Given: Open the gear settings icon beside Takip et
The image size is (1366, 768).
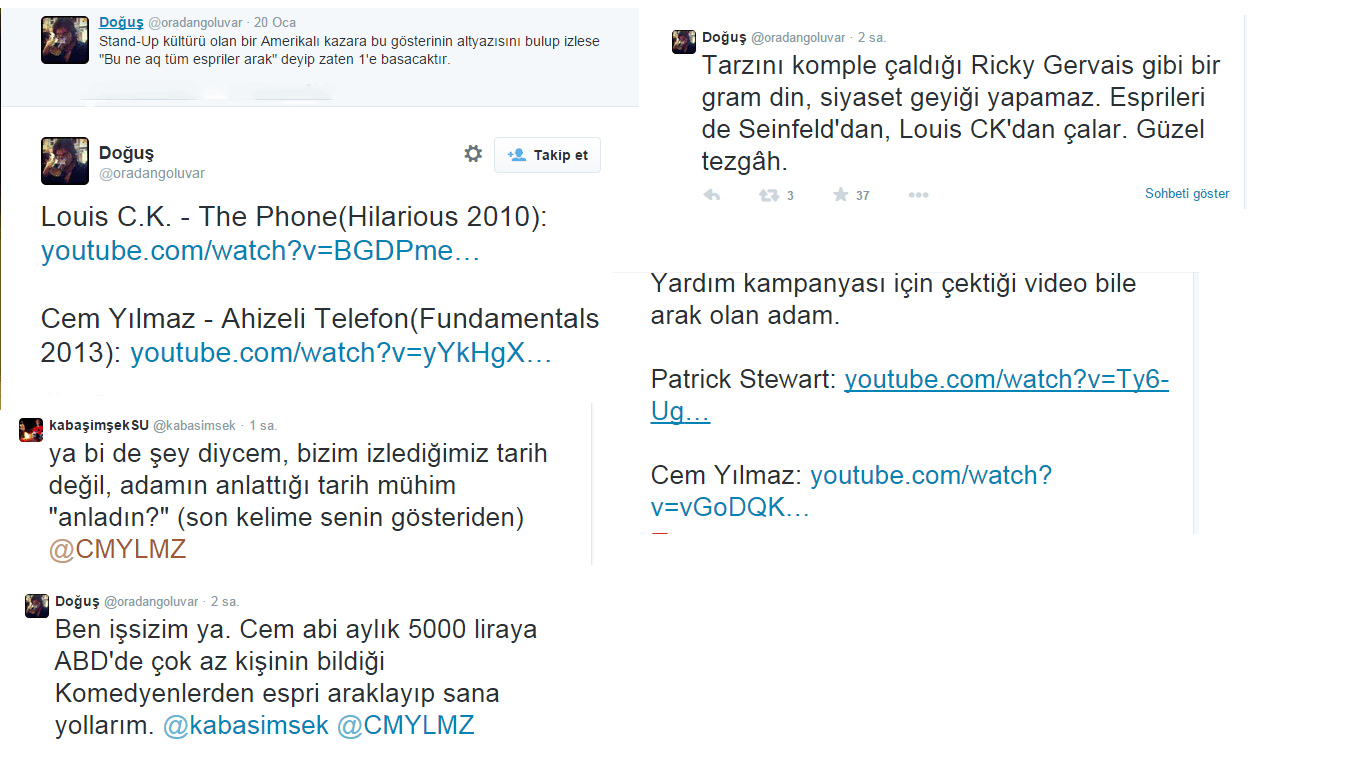Looking at the screenshot, I should tap(473, 154).
